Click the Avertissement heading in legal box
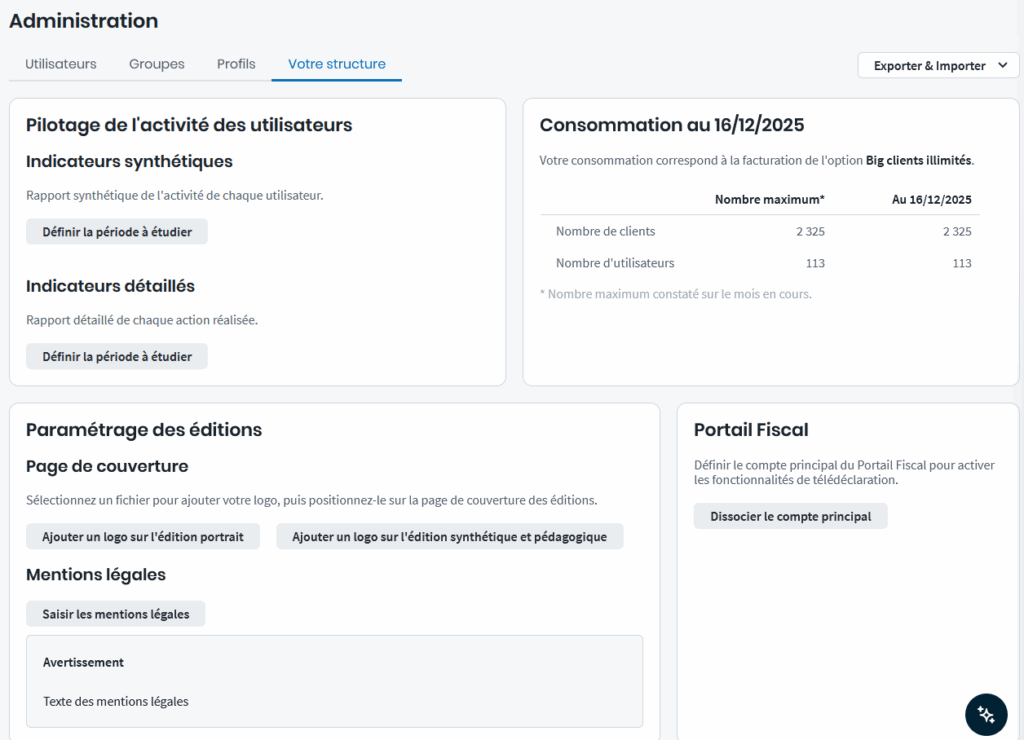Viewport: 1024px width, 740px height. 83,662
